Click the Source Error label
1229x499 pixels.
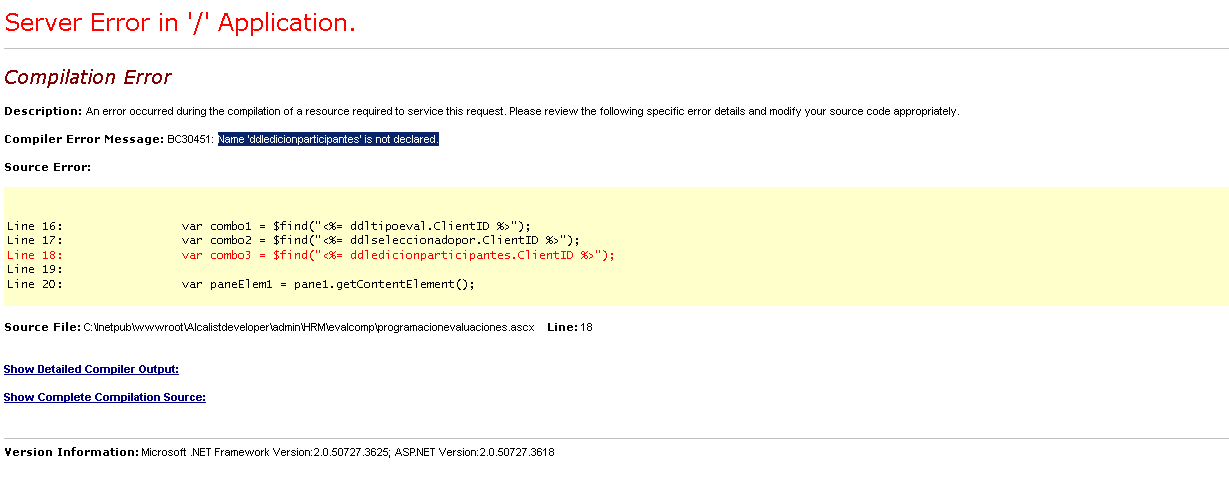pyautogui.click(x=48, y=167)
